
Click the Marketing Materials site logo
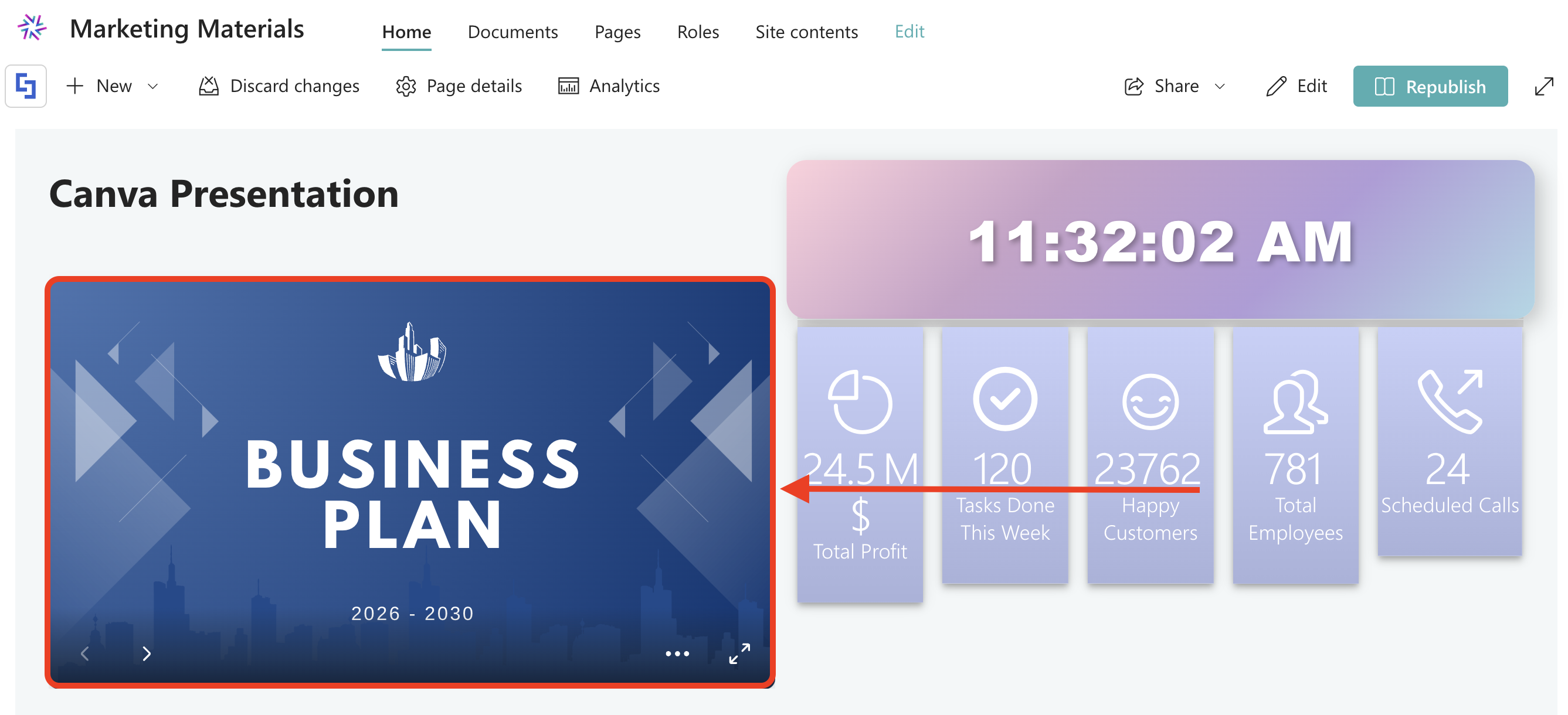coord(32,28)
